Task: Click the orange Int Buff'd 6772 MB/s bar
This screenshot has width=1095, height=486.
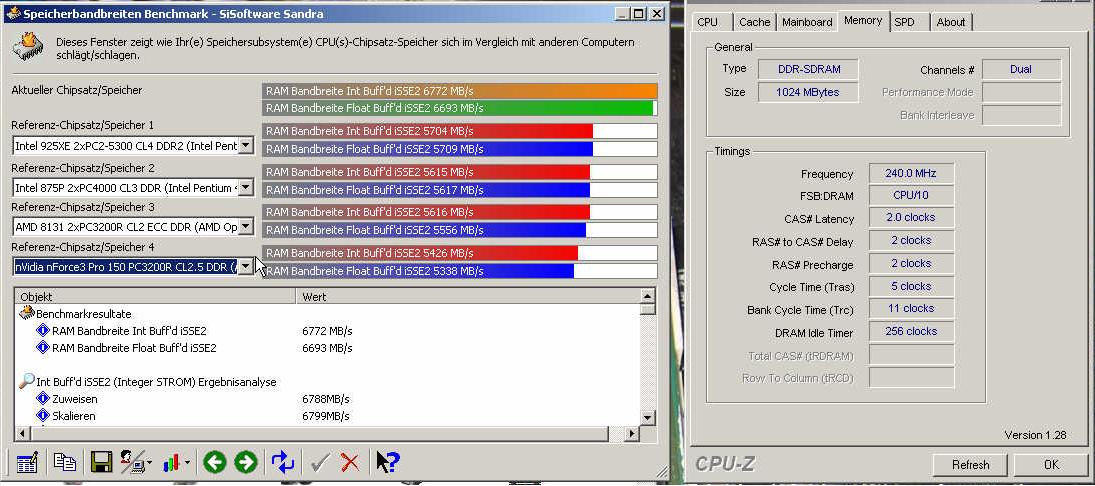Action: point(460,91)
